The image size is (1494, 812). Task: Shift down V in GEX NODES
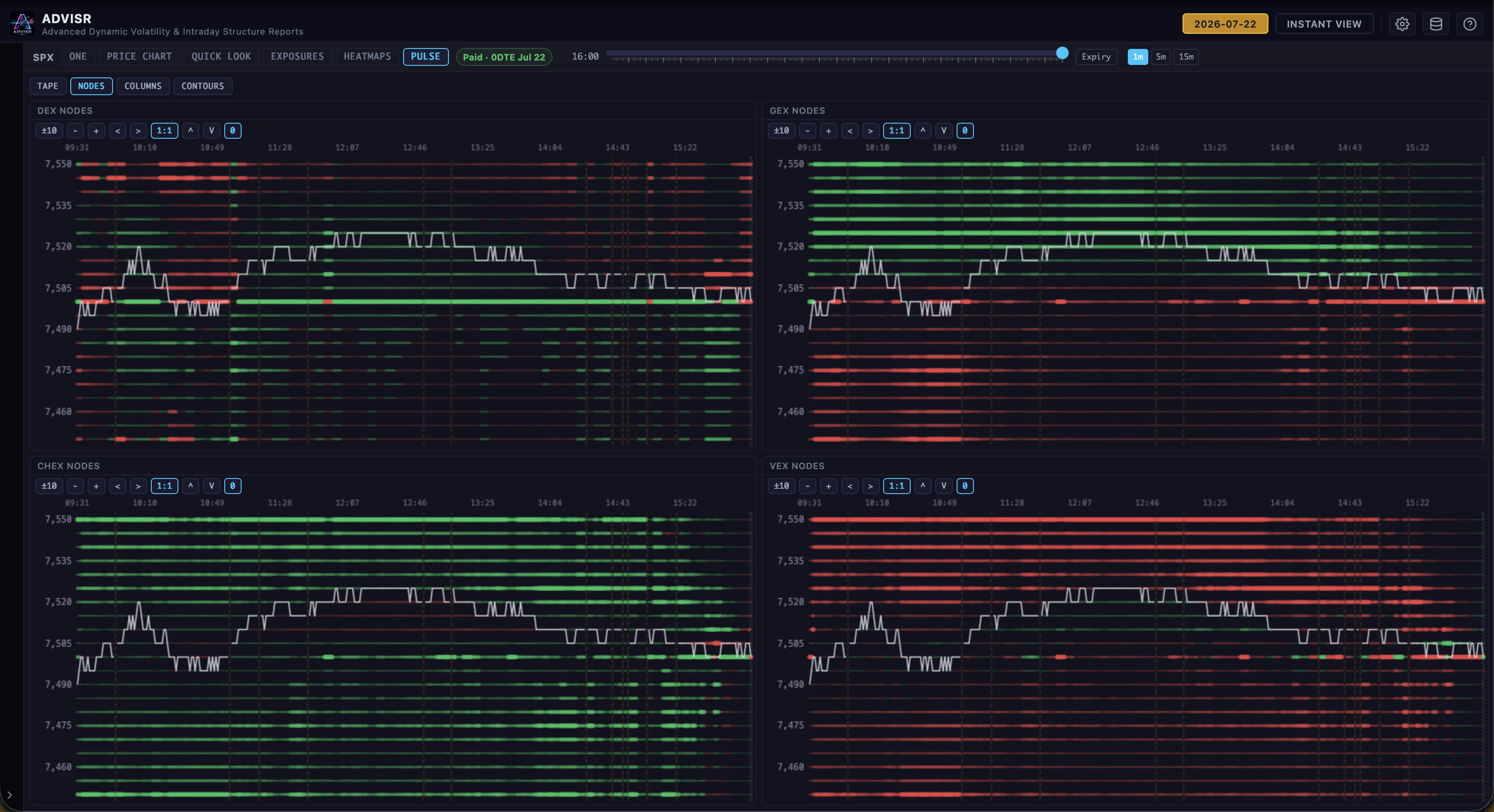click(x=944, y=130)
